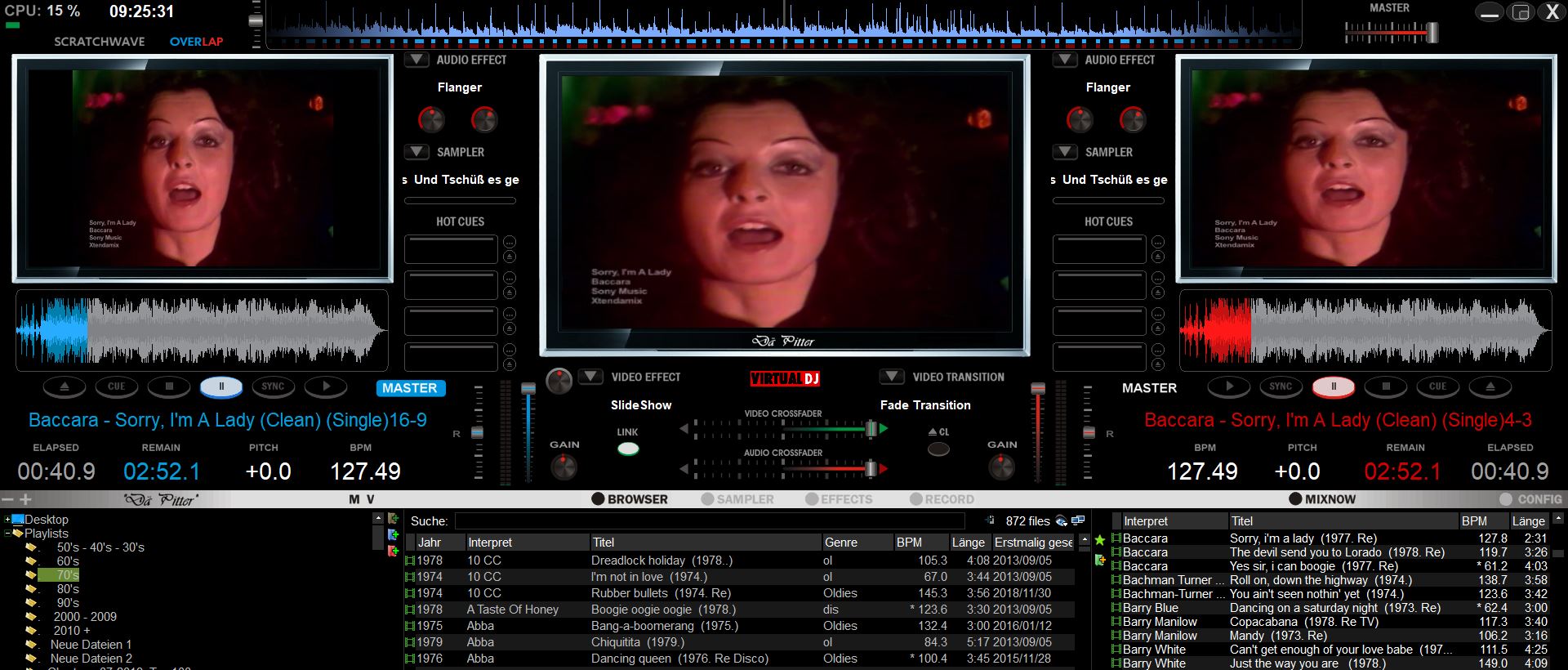
Task: Click video crossfader right green arrow
Action: point(884,428)
